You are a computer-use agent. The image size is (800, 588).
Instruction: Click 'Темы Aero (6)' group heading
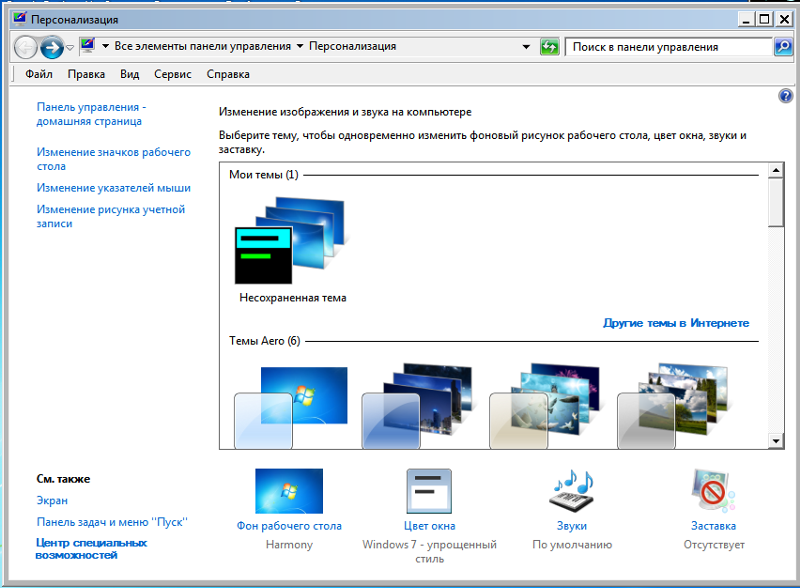click(x=264, y=340)
